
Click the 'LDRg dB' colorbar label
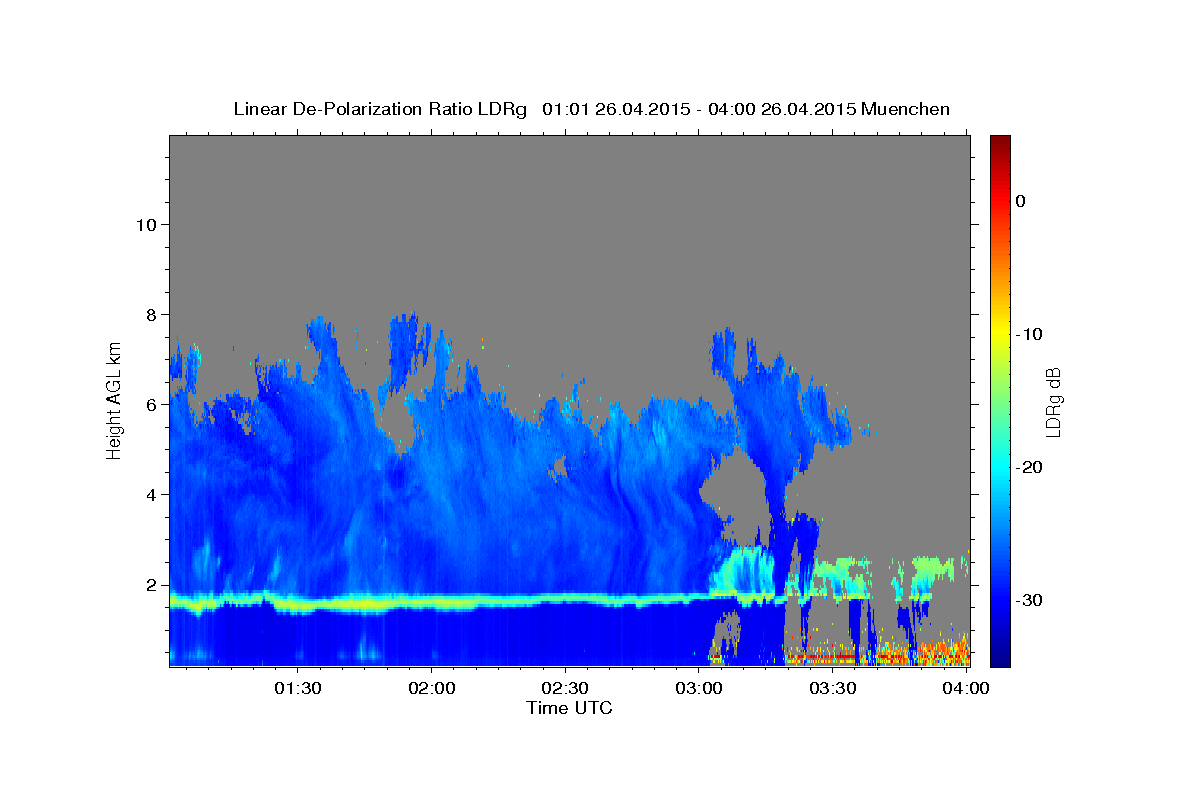coord(1053,402)
